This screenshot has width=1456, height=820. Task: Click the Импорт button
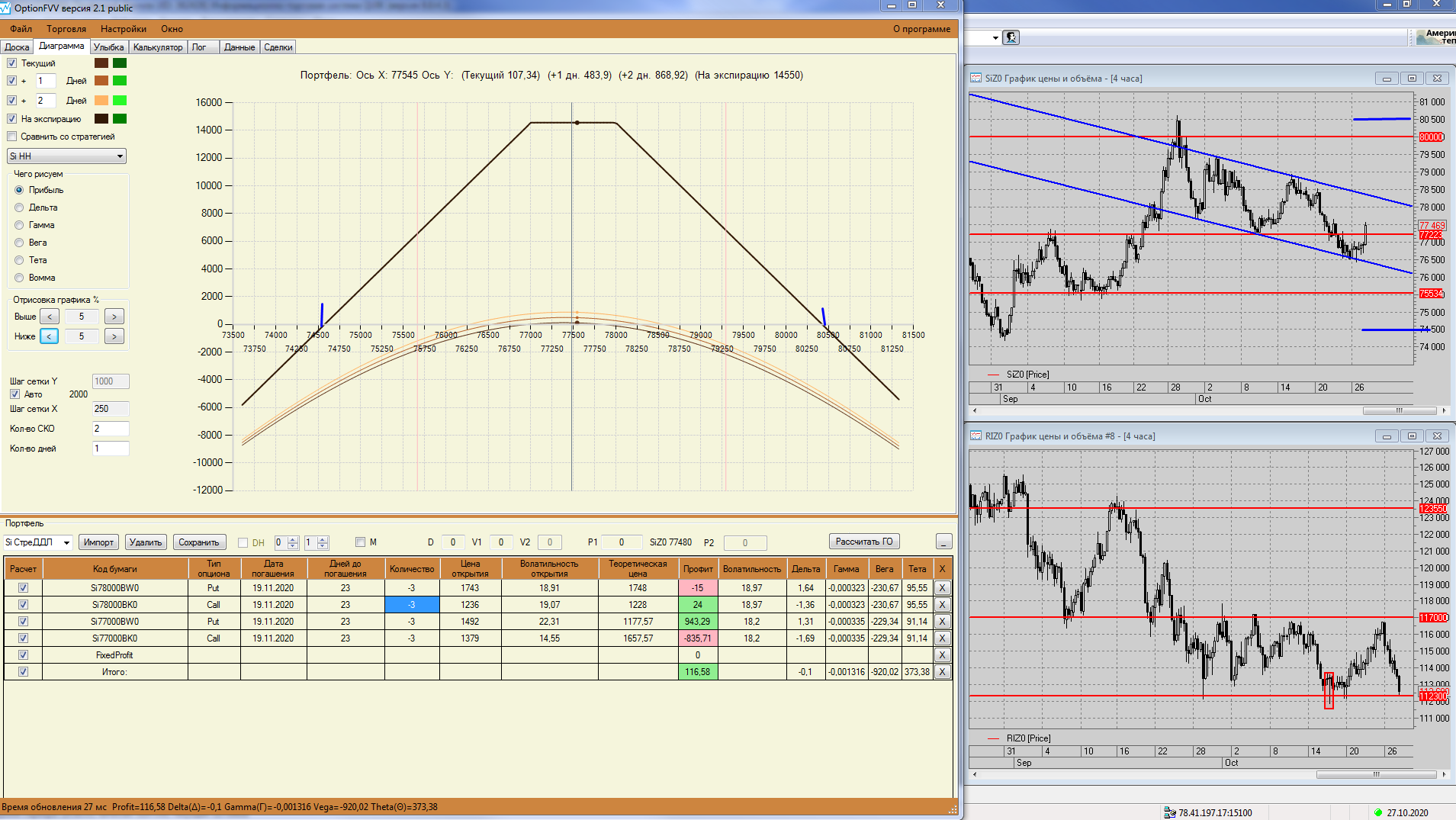click(x=98, y=542)
